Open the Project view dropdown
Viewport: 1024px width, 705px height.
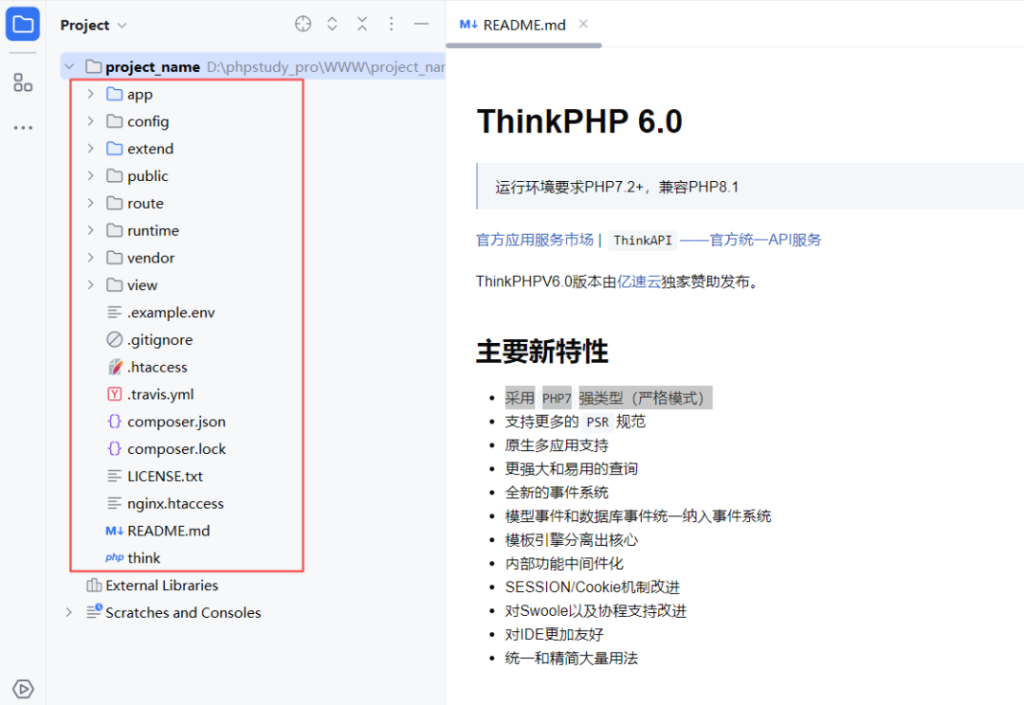tap(93, 25)
